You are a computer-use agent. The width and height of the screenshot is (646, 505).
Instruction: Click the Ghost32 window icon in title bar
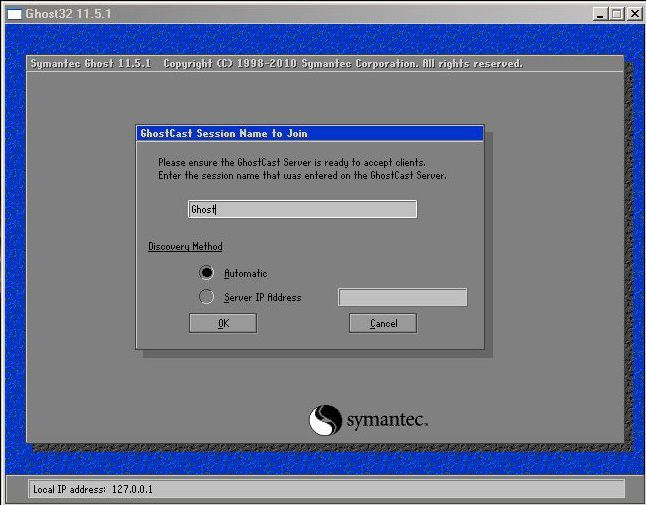click(14, 14)
